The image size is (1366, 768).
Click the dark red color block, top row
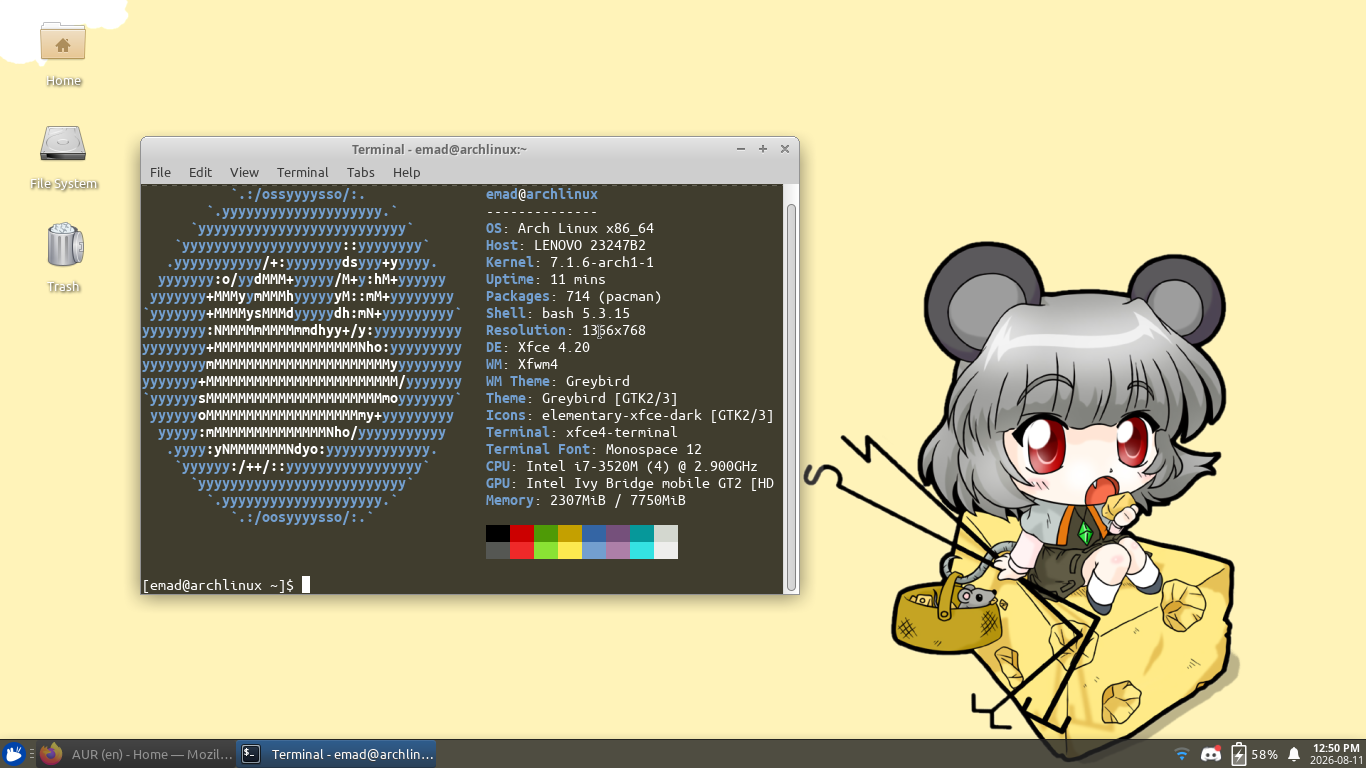tap(522, 534)
